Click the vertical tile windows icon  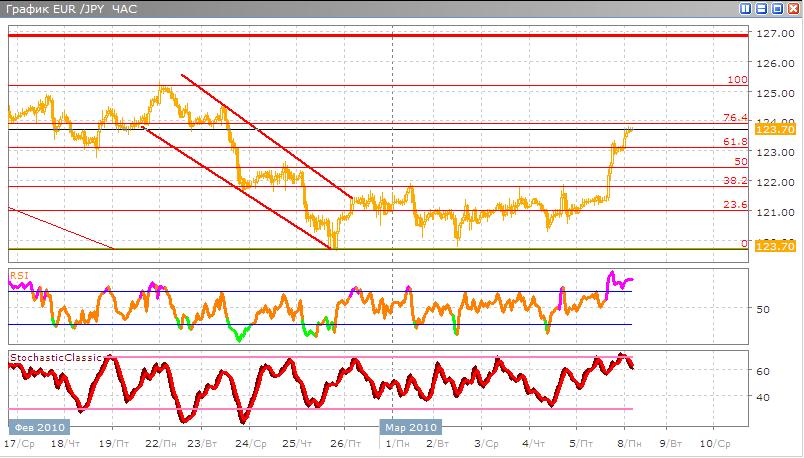[746, 8]
